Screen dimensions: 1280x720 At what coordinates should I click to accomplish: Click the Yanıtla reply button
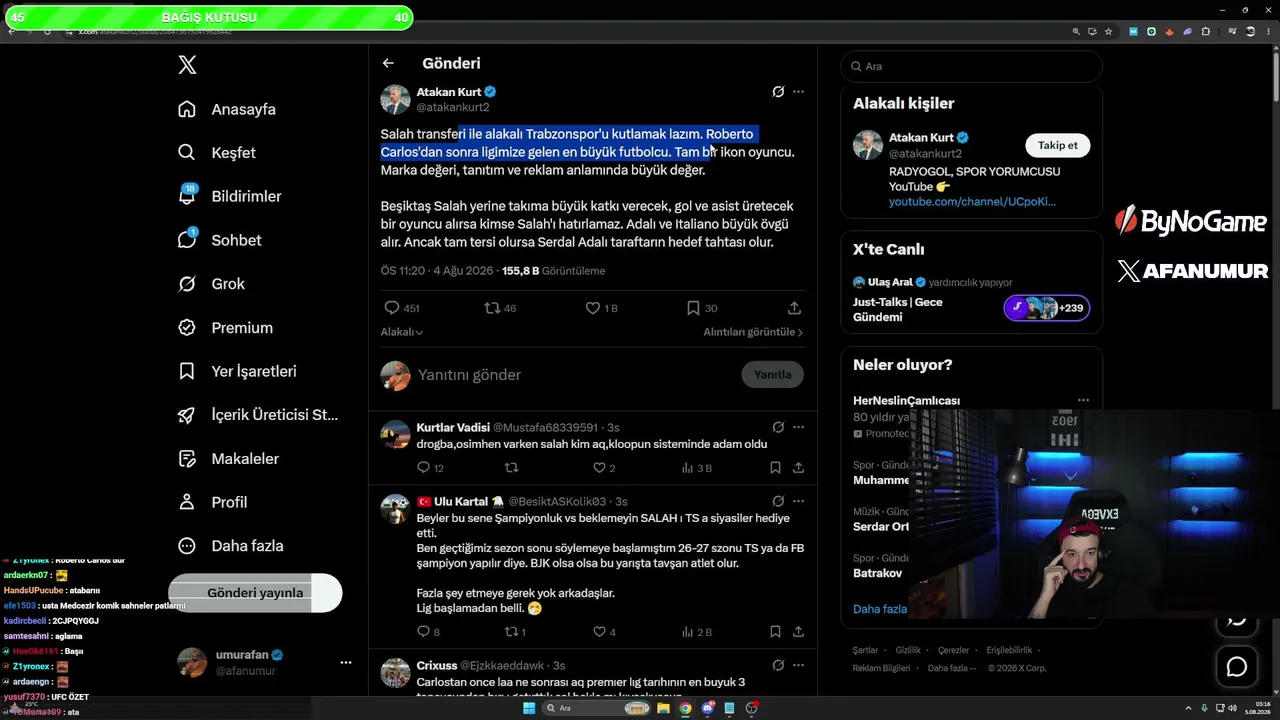[772, 375]
